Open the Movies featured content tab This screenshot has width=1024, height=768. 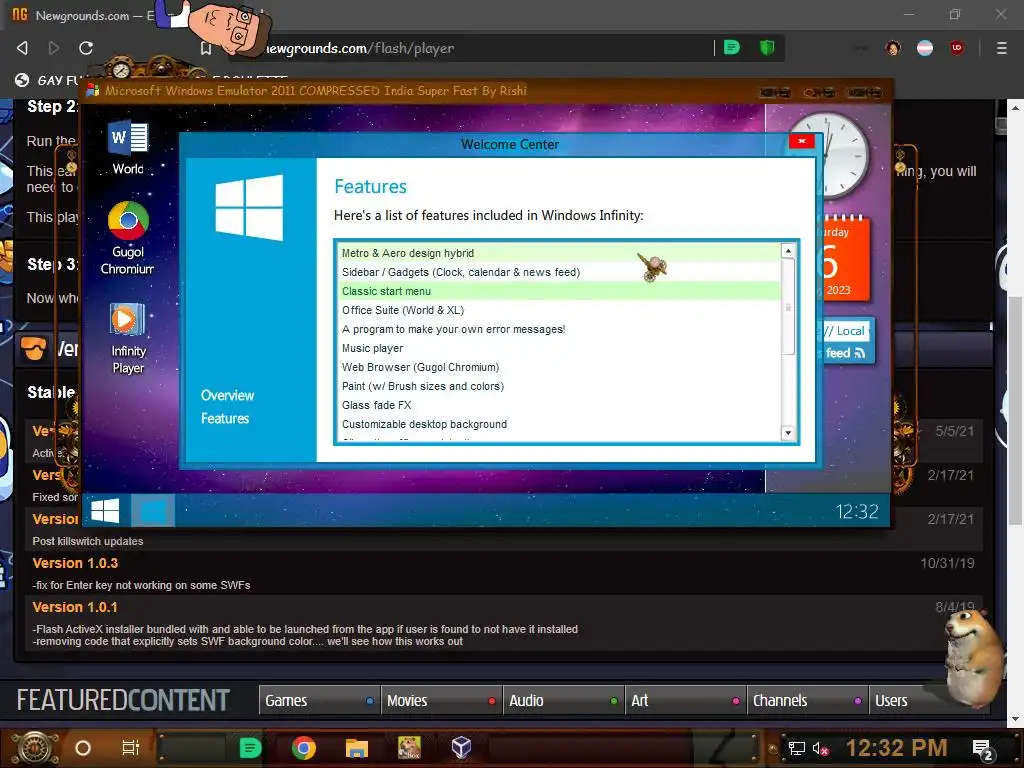point(441,700)
